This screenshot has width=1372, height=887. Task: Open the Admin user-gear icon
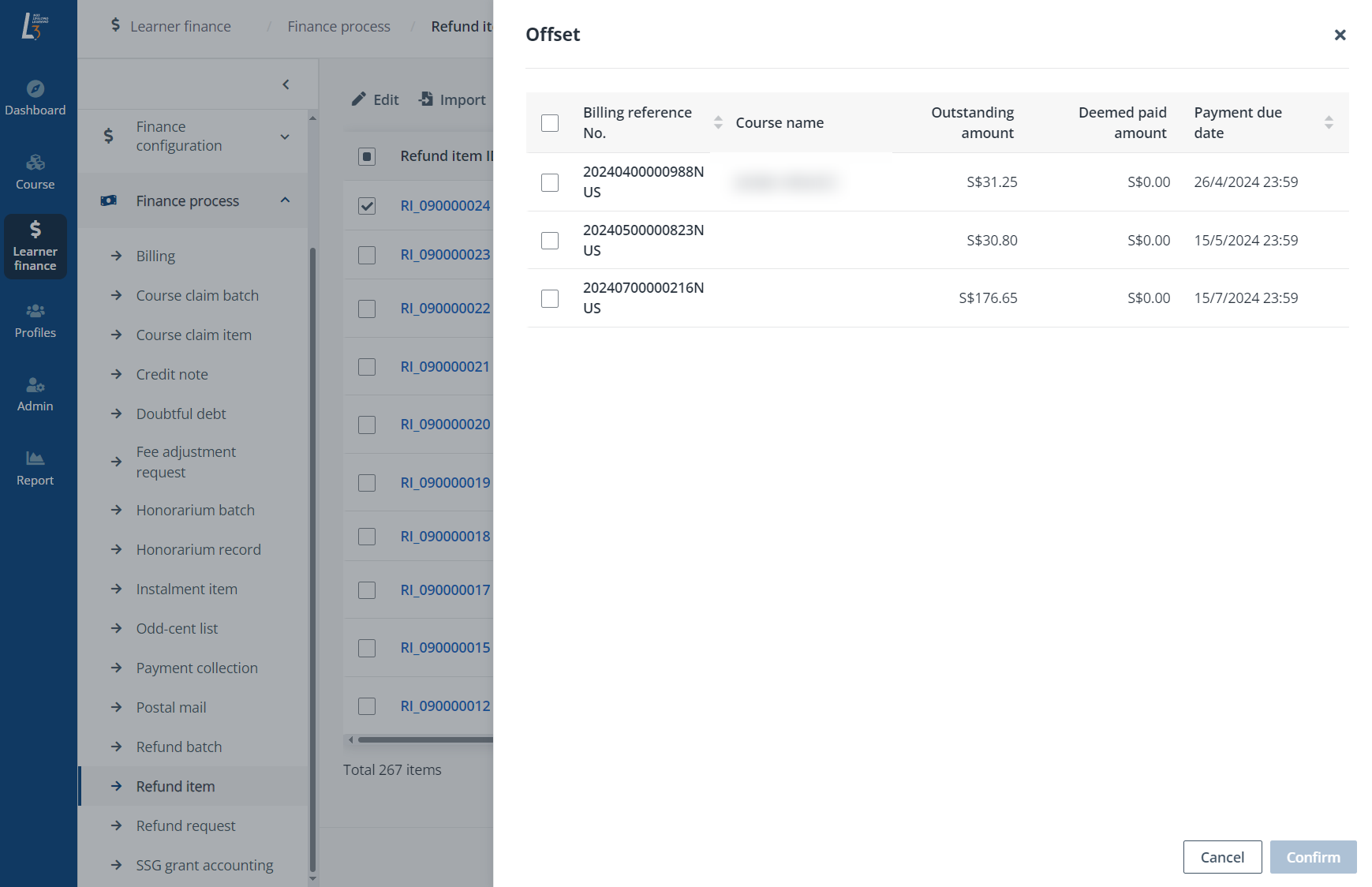(36, 385)
